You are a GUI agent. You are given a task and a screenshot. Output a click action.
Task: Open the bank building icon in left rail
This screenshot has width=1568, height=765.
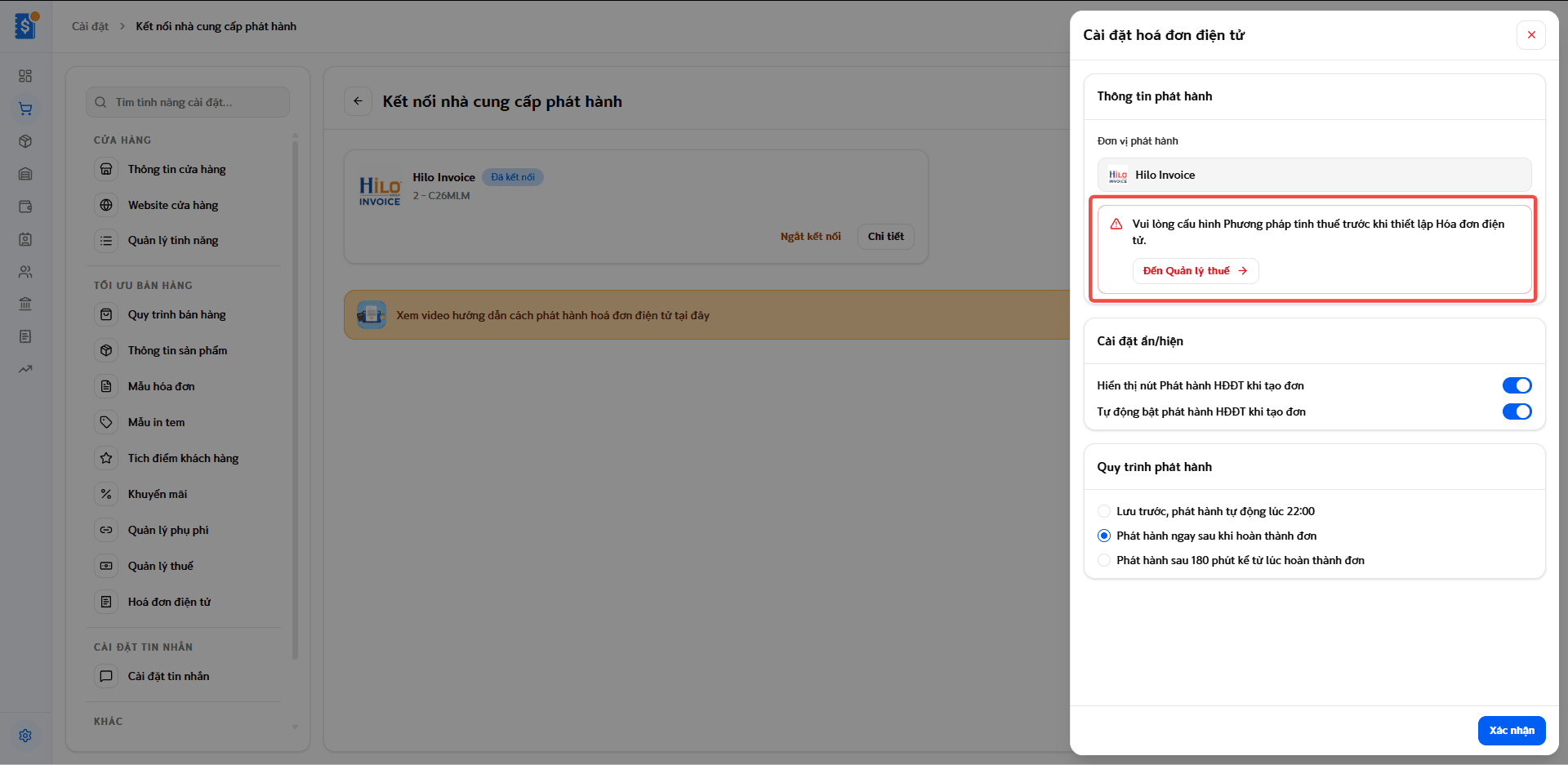25,304
